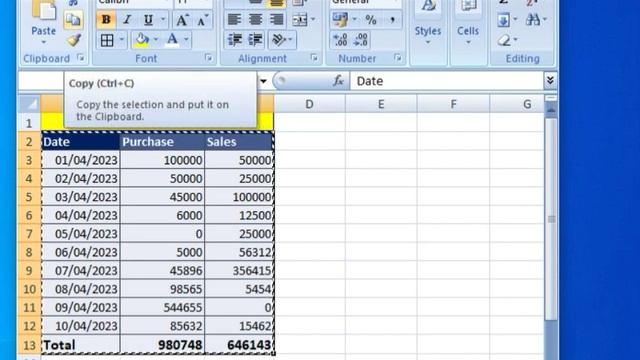Click the Select All corner box
Image resolution: width=640 pixels, height=360 pixels.
click(x=29, y=104)
